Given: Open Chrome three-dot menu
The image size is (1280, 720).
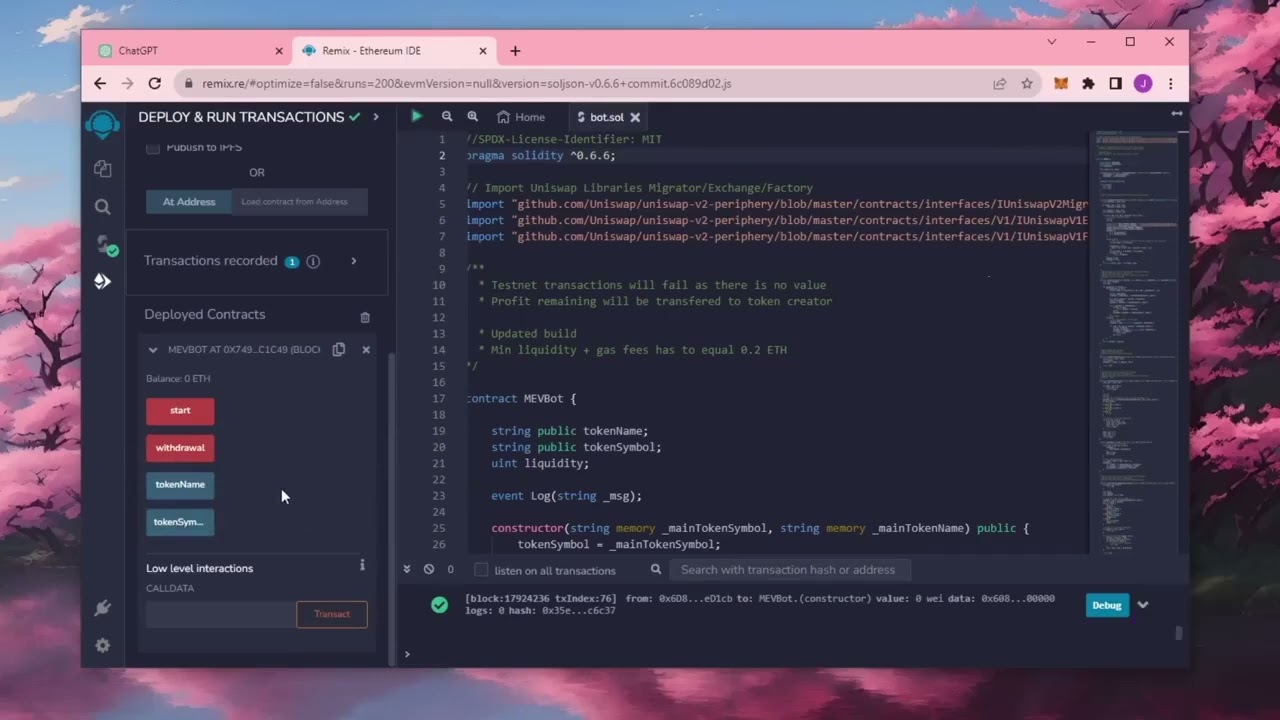Looking at the screenshot, I should point(1170,84).
